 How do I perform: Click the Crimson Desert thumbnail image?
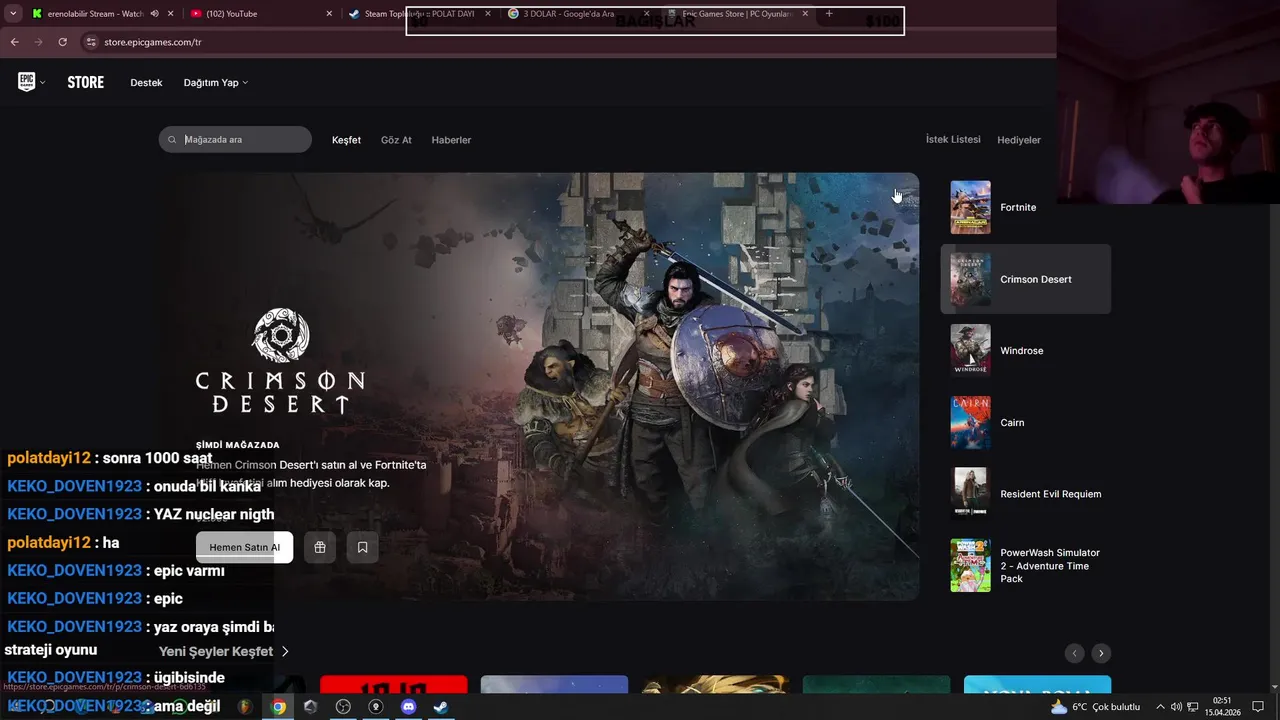click(970, 279)
